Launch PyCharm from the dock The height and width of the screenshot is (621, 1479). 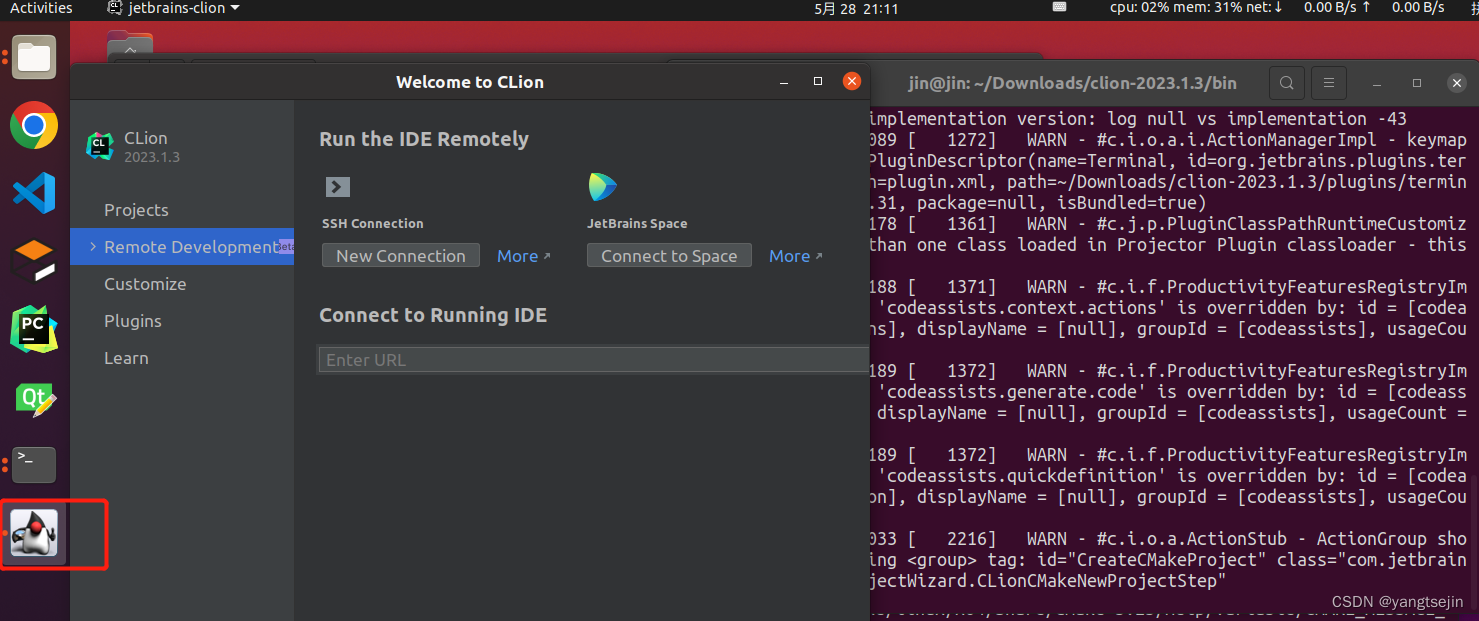click(34, 330)
